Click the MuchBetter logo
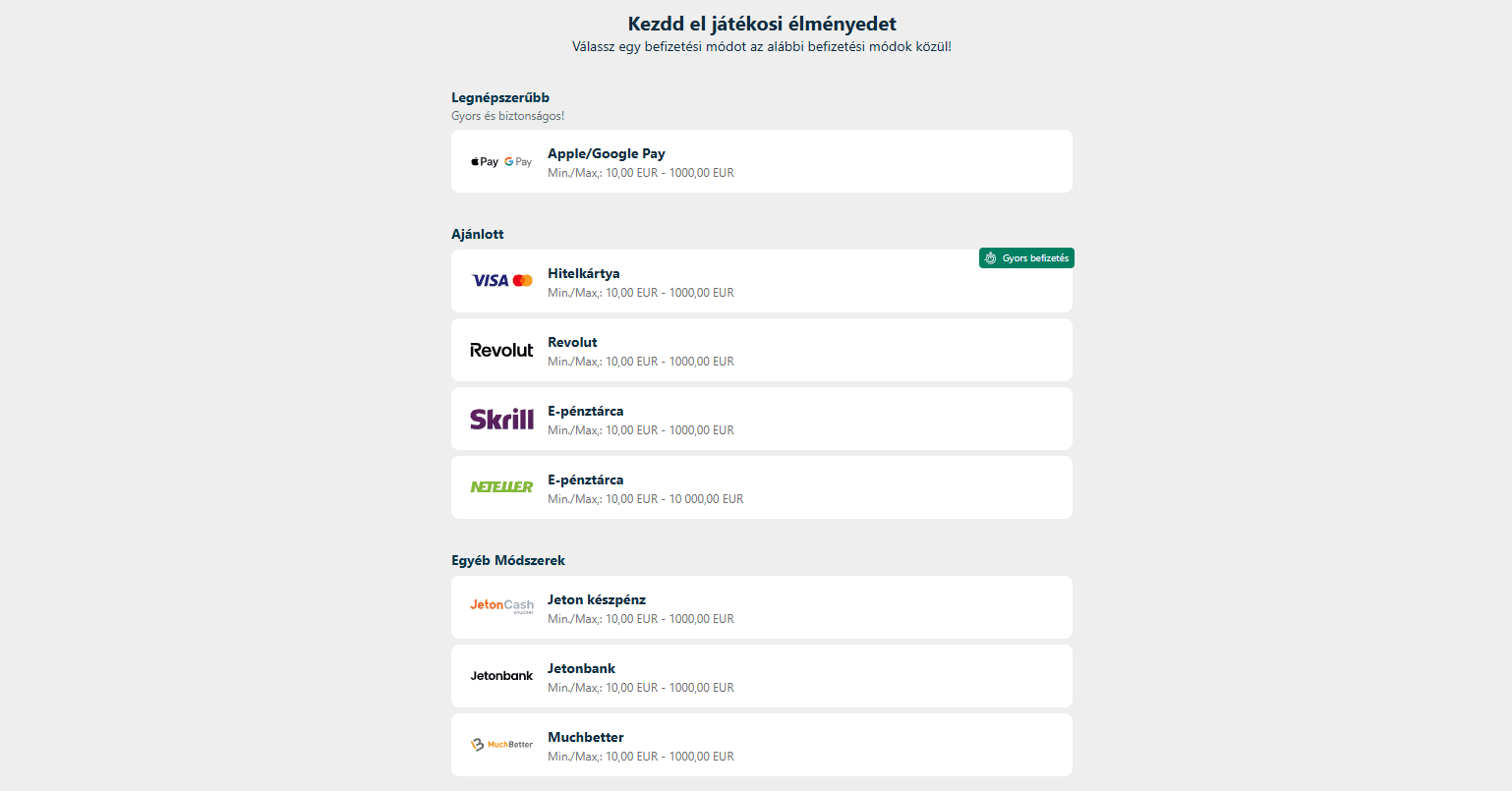 click(x=501, y=745)
